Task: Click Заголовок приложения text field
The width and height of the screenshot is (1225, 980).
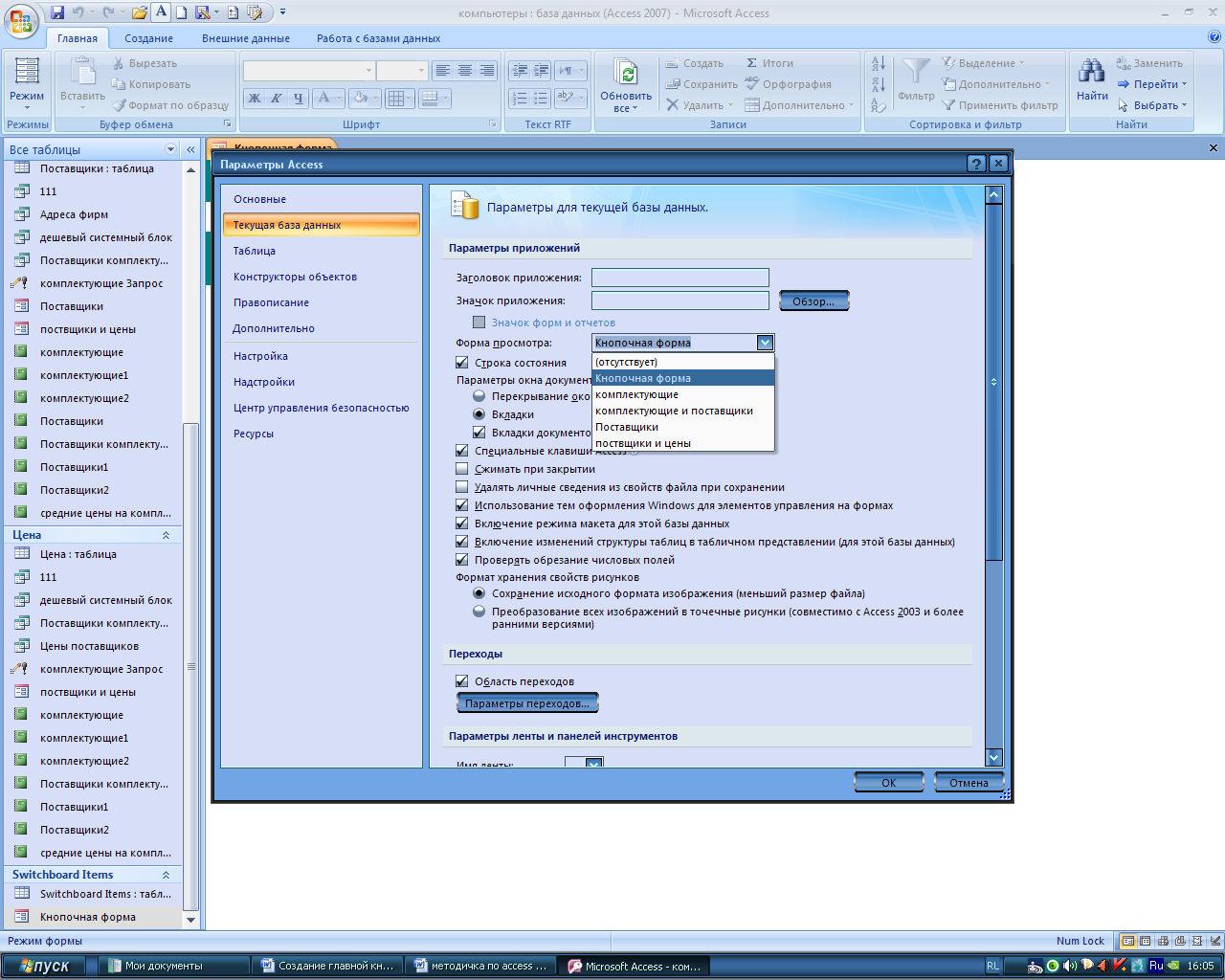Action: 679,278
